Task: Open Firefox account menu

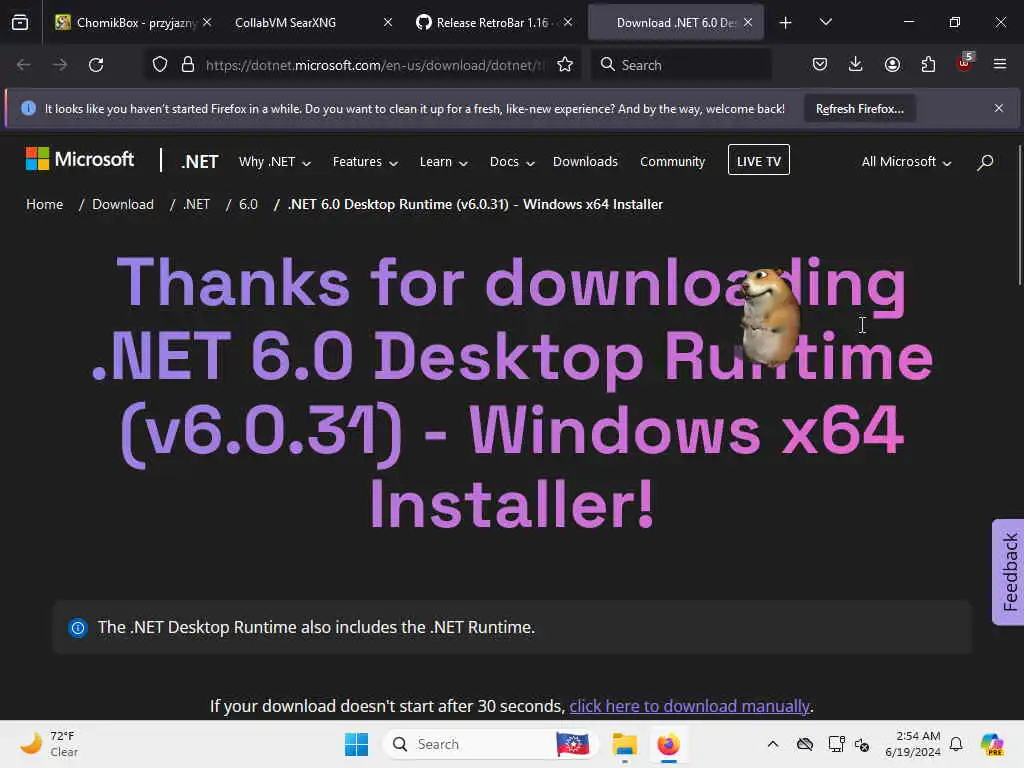Action: point(892,65)
